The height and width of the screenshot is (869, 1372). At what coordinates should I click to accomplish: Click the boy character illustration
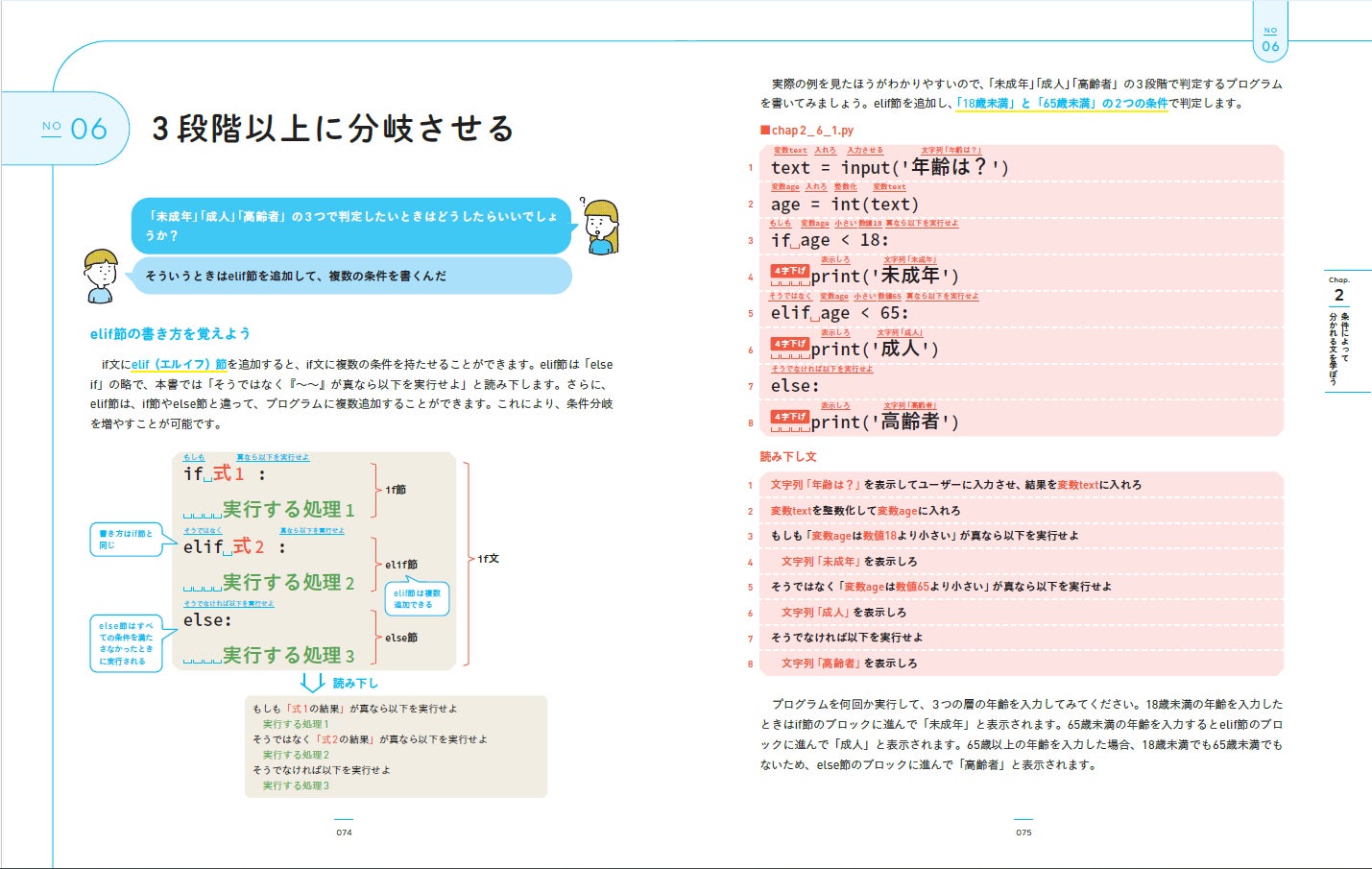(101, 277)
